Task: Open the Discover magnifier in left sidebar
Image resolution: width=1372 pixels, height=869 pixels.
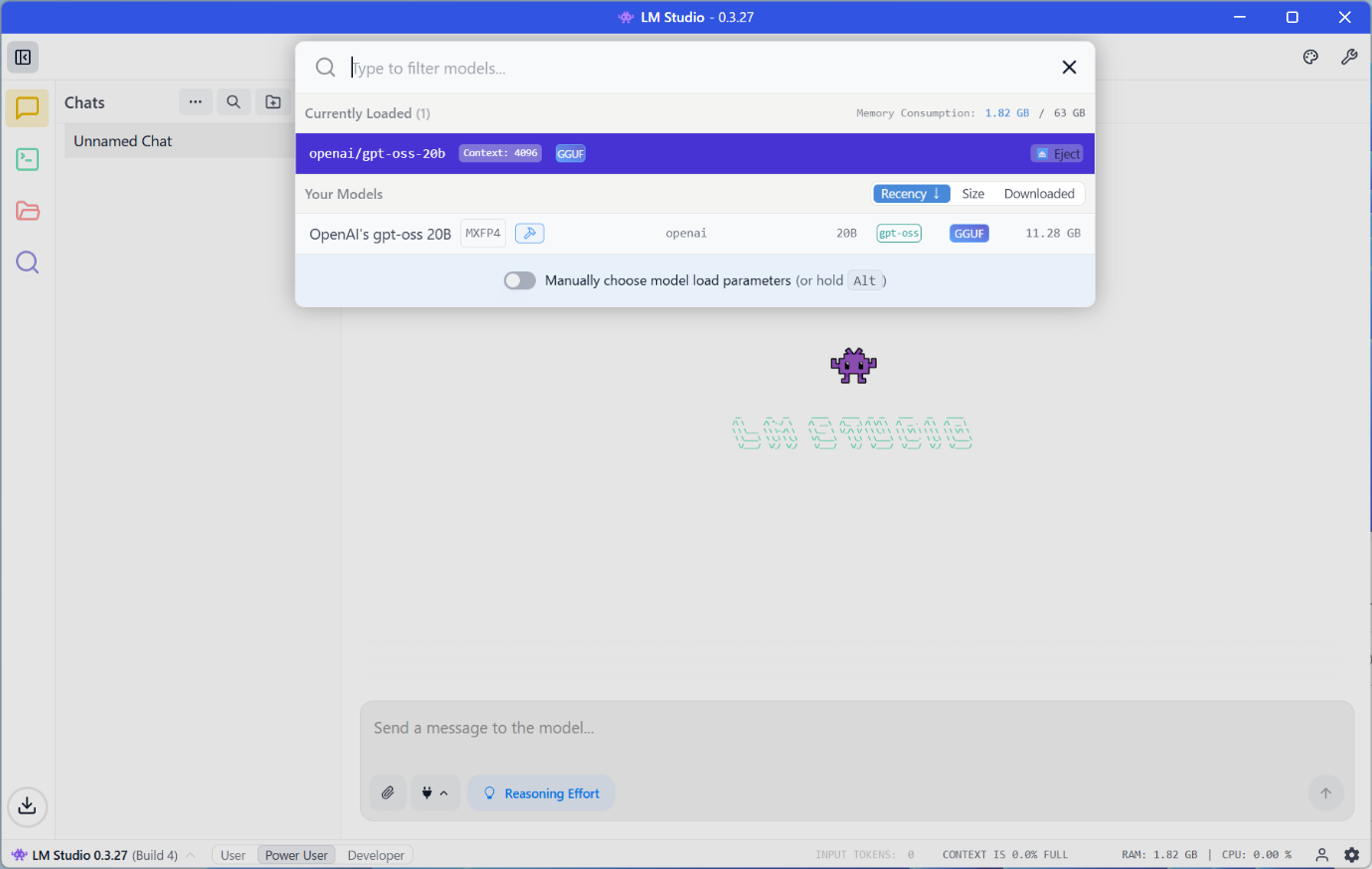Action: (27, 262)
